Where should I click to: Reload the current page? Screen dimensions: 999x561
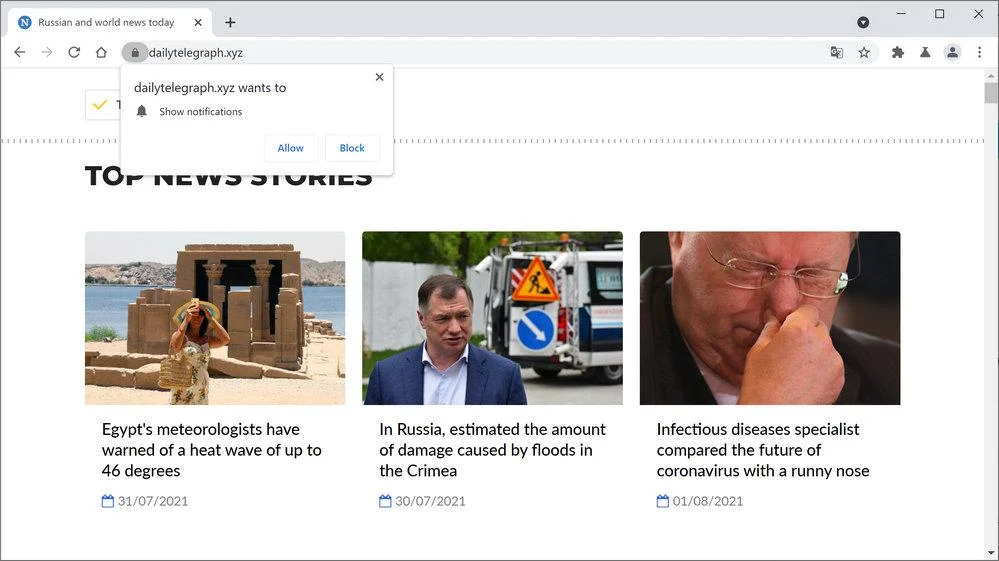click(x=74, y=52)
